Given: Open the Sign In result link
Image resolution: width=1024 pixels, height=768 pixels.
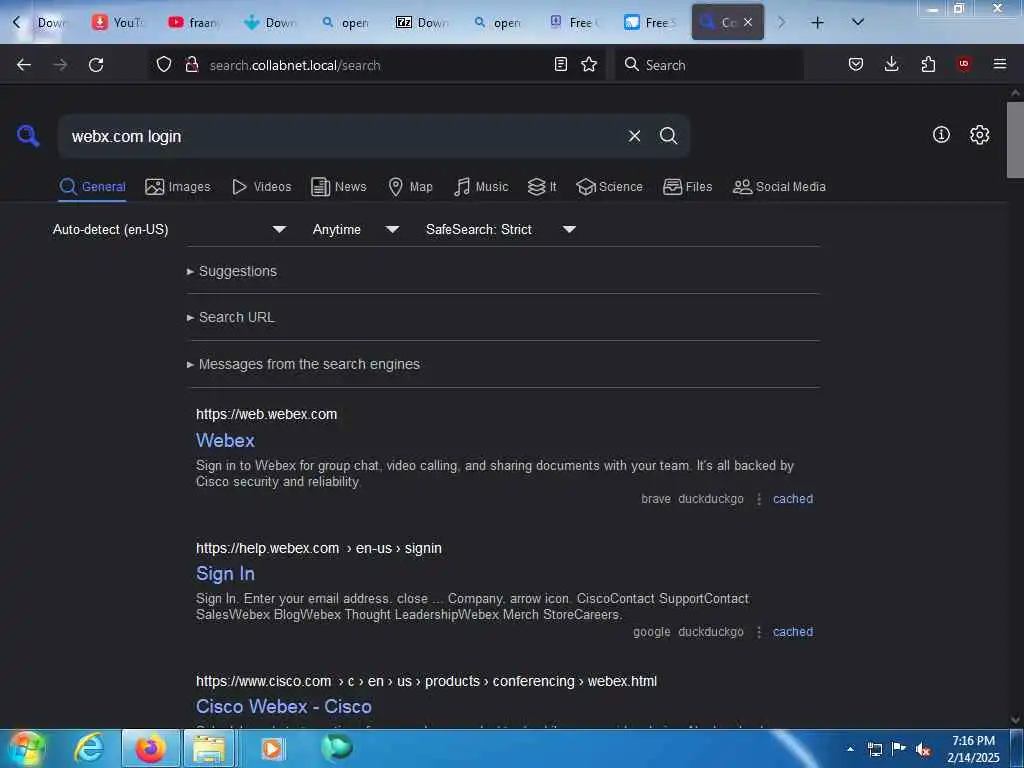Looking at the screenshot, I should [x=225, y=573].
